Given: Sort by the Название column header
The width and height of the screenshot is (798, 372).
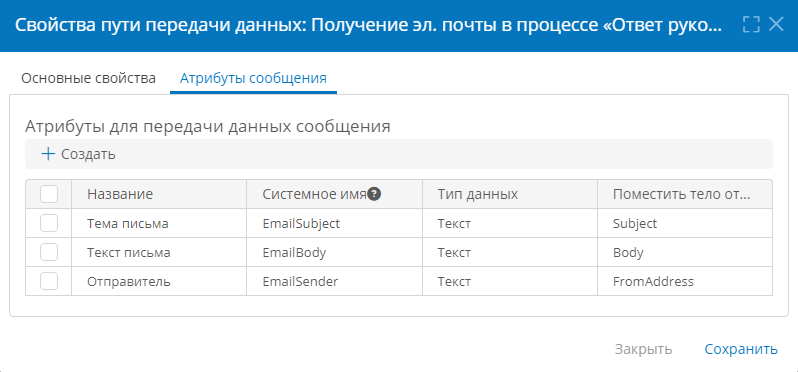Looking at the screenshot, I should 159,194.
